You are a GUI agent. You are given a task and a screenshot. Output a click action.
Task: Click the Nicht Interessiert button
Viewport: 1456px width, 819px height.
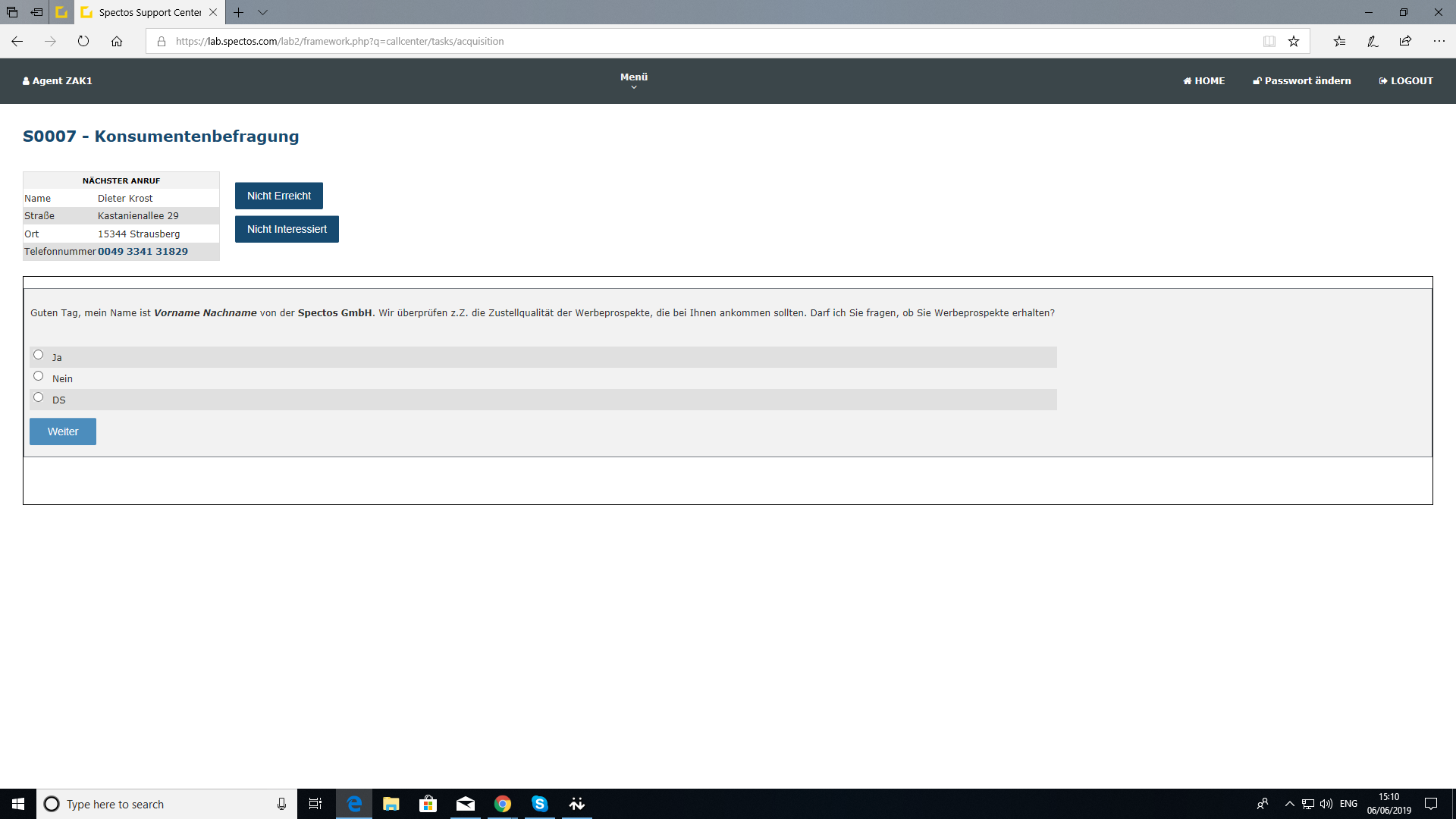click(287, 229)
